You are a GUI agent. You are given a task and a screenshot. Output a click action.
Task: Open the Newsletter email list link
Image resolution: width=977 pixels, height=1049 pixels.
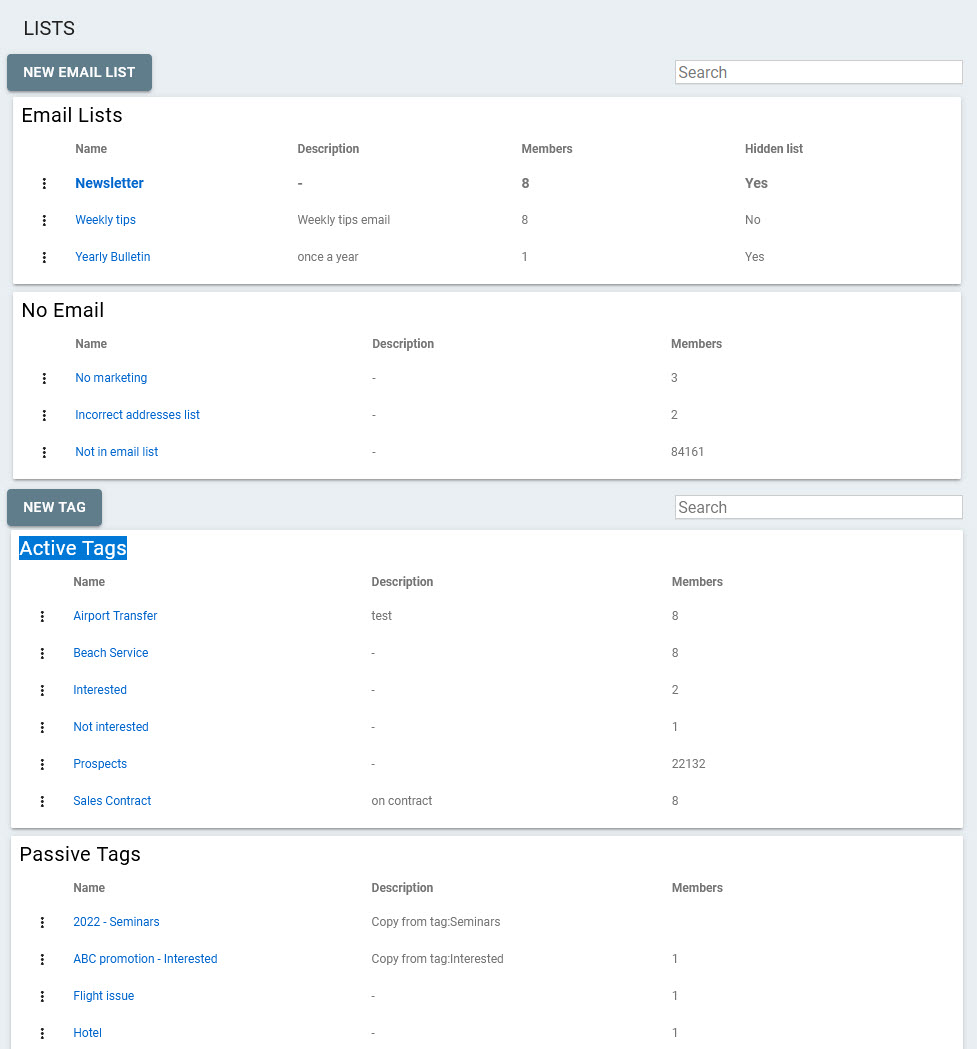109,183
